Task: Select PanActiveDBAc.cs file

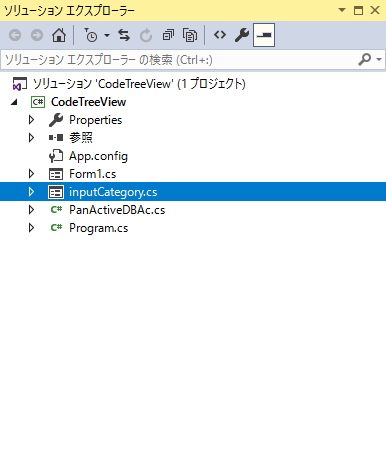Action: (117, 210)
